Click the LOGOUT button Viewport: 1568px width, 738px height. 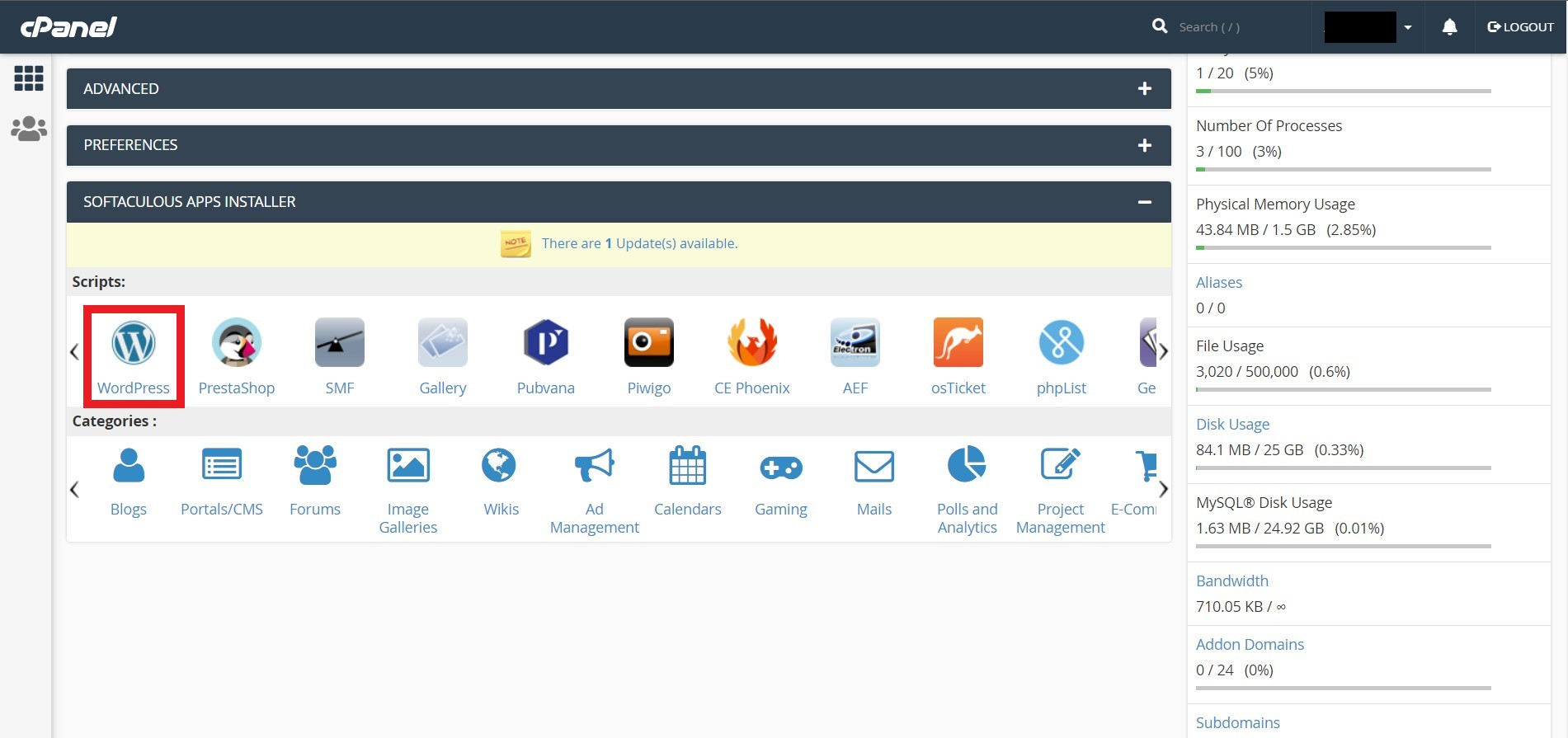pyautogui.click(x=1520, y=27)
